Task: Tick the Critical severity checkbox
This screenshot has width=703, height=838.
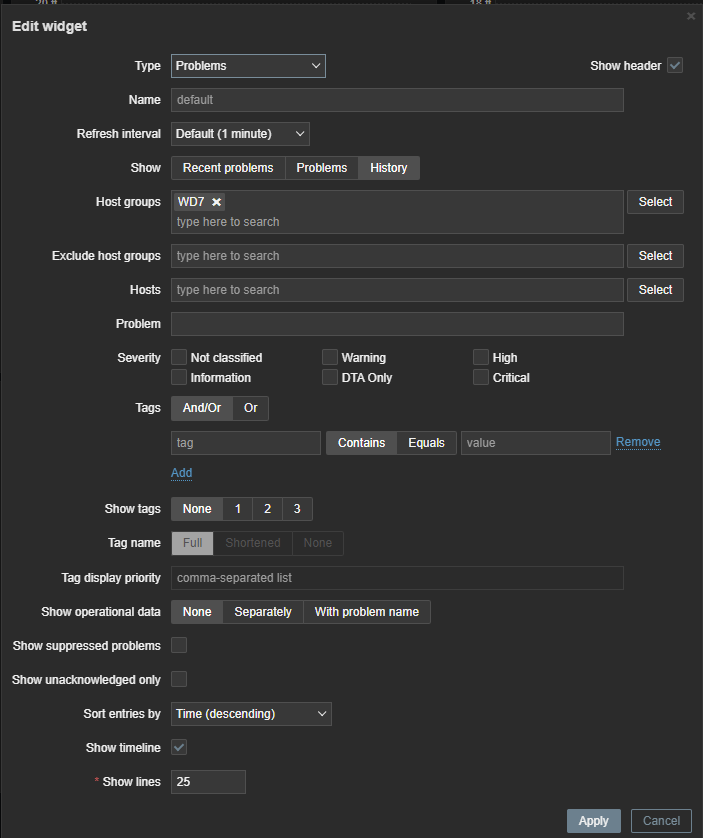Action: [x=481, y=378]
